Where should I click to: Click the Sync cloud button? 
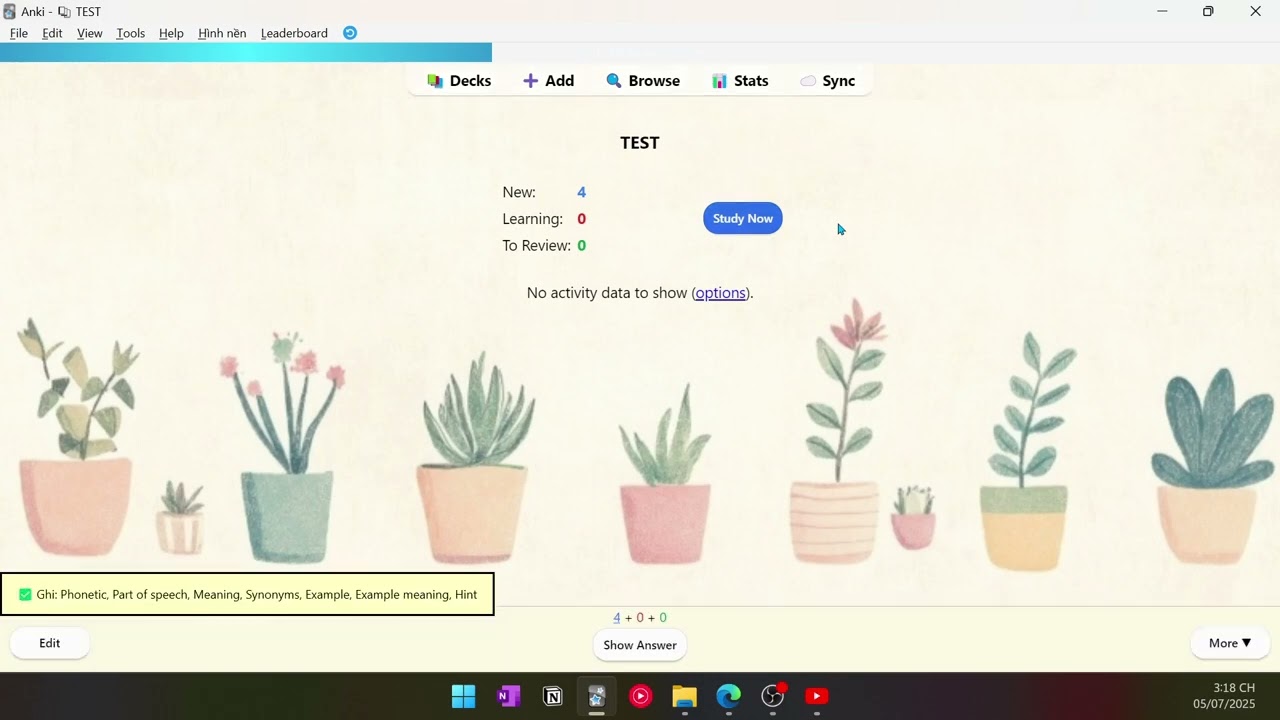[x=827, y=81]
